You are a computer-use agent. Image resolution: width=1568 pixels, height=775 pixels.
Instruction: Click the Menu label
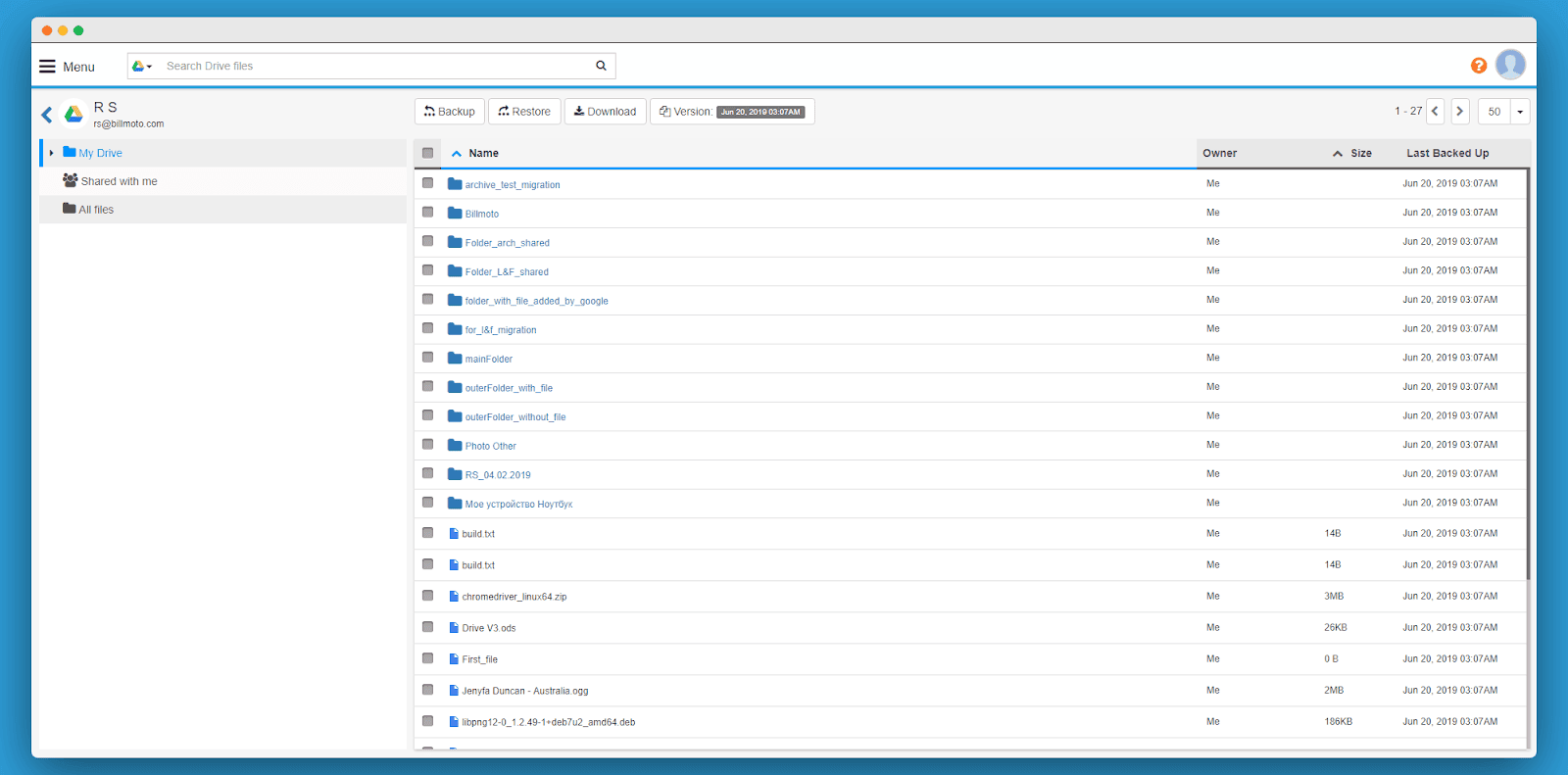tap(78, 68)
